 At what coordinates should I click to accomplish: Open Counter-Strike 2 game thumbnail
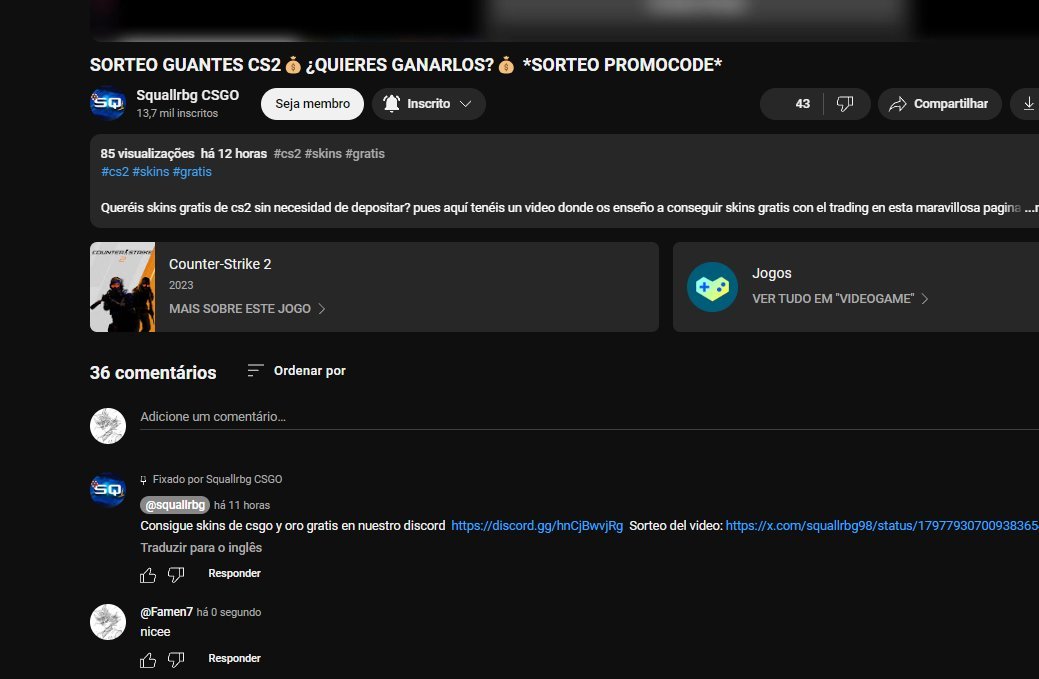coord(123,287)
